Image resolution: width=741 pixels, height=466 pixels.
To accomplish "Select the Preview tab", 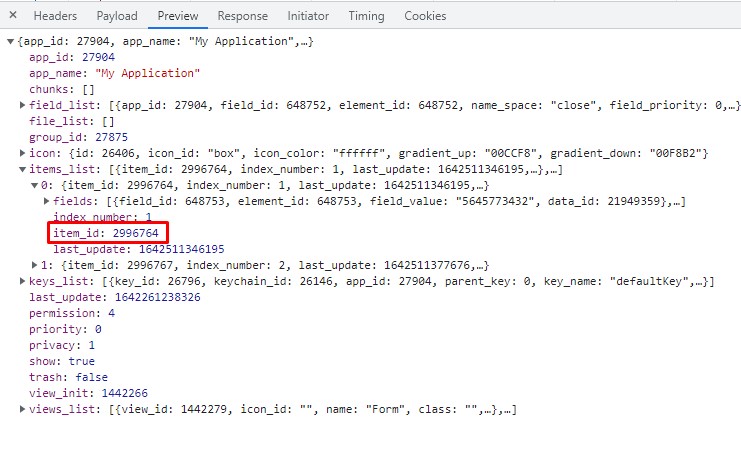I will [178, 16].
